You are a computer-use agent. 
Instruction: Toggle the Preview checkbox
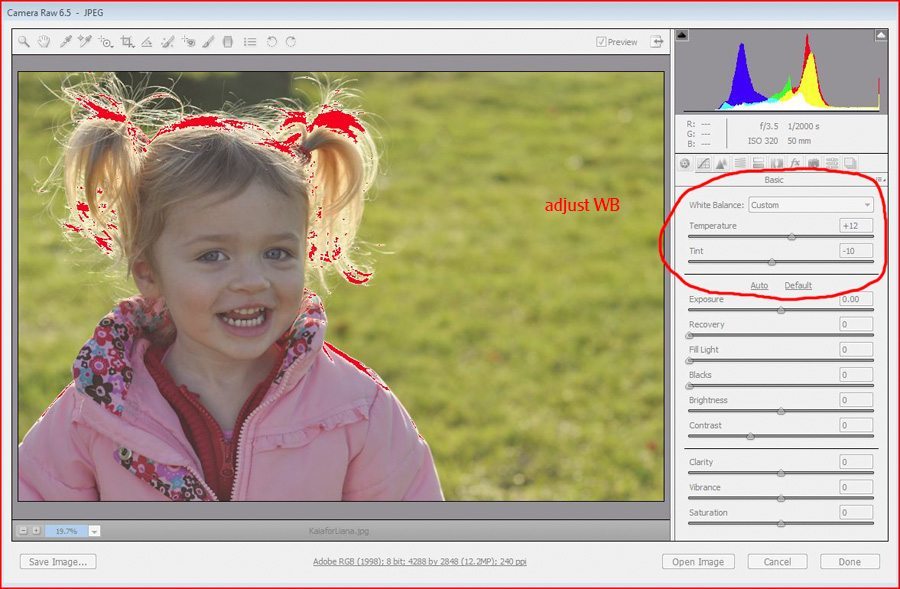point(601,42)
